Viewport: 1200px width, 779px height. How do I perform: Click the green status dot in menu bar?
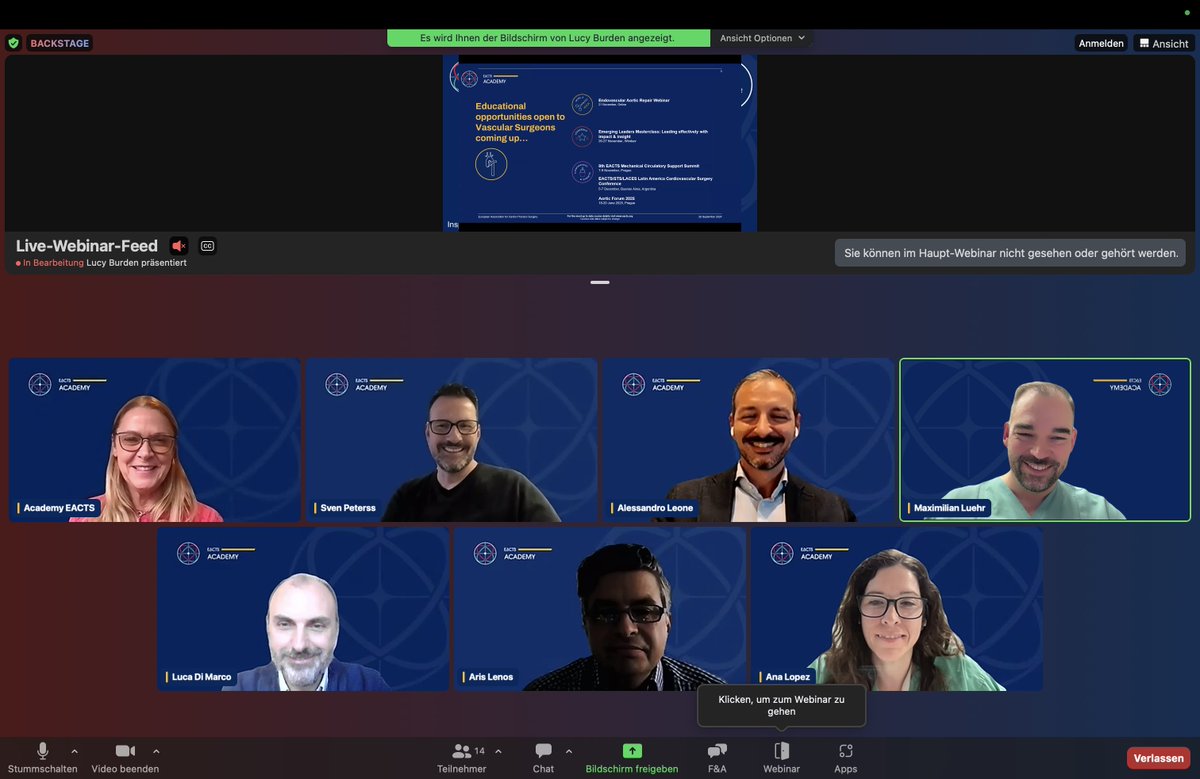1186,13
